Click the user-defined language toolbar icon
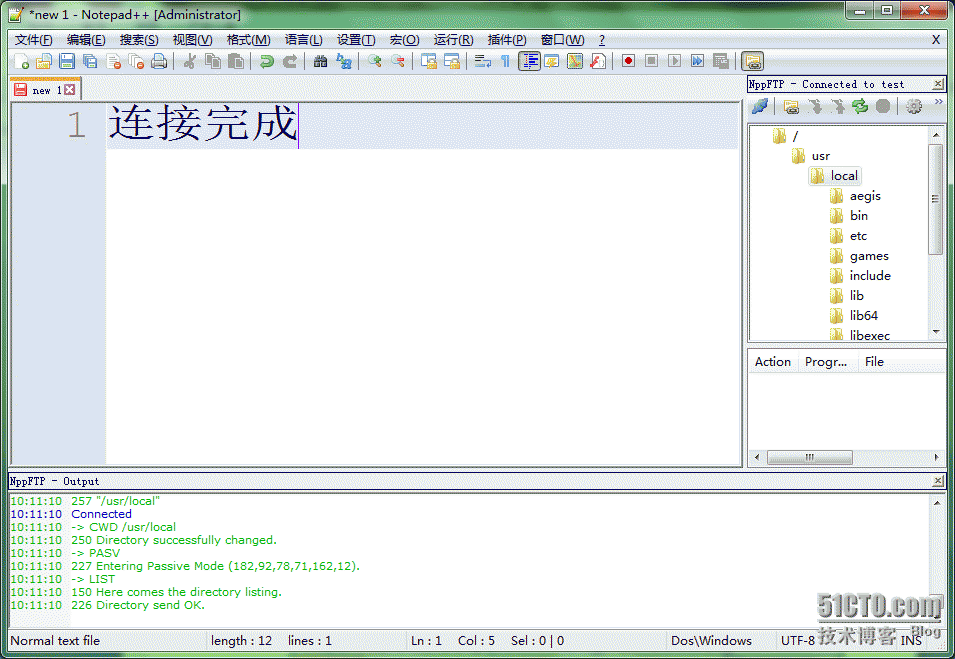The image size is (955, 659). [x=552, y=61]
